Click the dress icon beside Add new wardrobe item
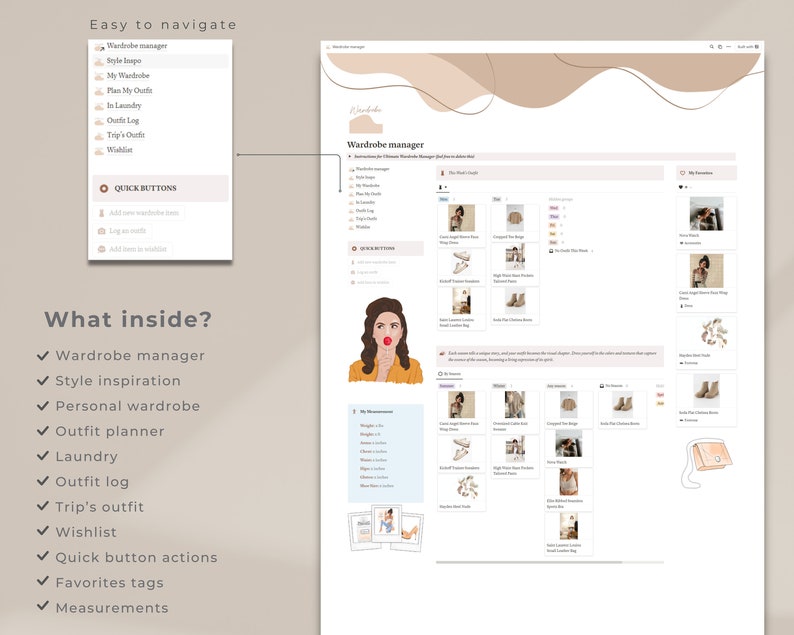 pos(101,213)
